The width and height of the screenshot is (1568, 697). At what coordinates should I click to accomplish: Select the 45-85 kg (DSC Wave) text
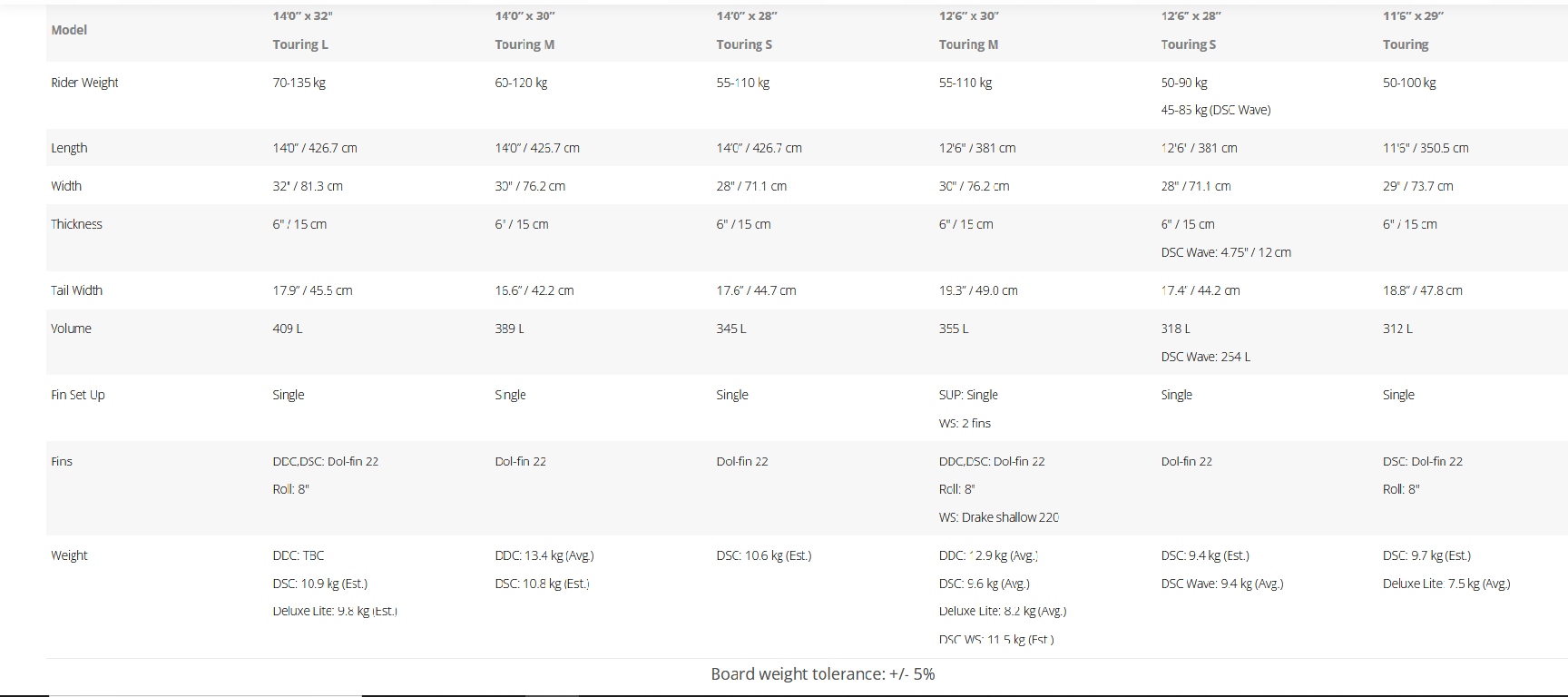pos(1215,110)
